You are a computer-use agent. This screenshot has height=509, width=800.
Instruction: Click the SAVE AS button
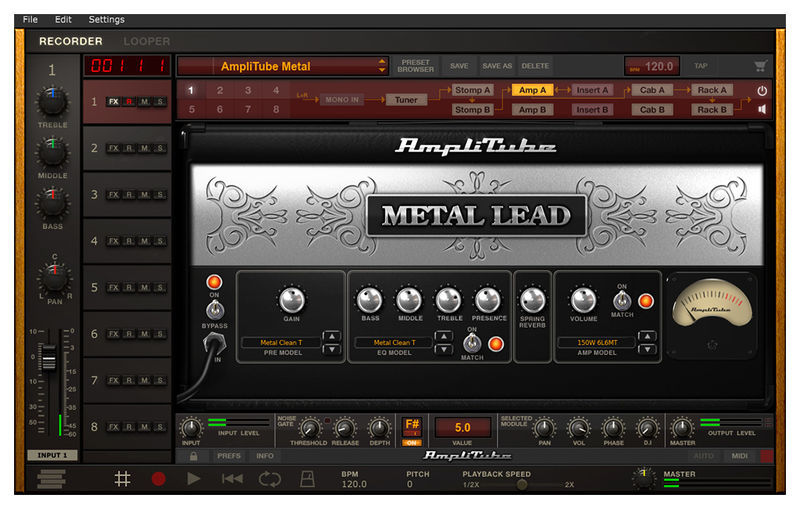pos(497,66)
